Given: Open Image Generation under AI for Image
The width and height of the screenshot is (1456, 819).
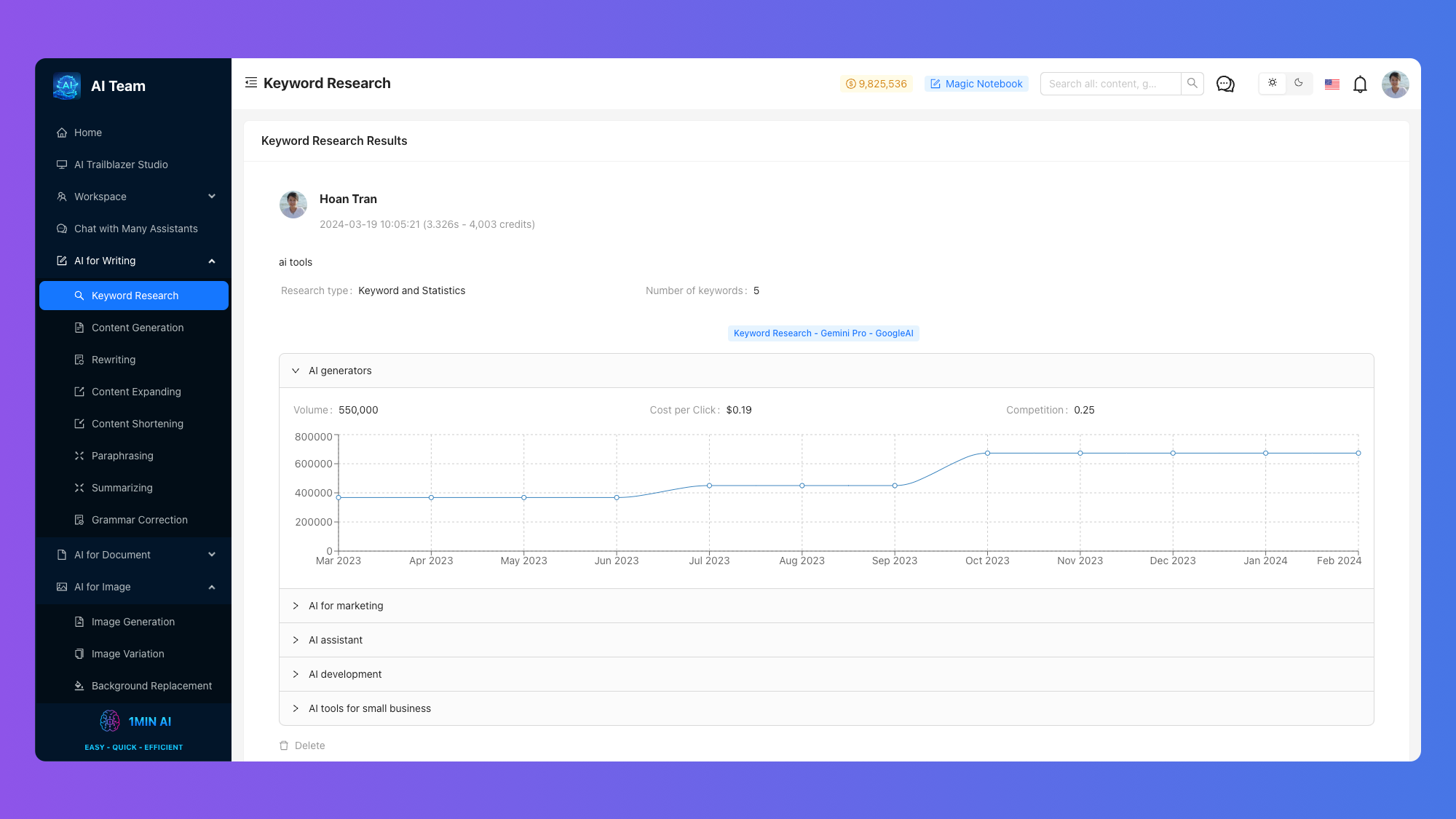Looking at the screenshot, I should [x=132, y=622].
